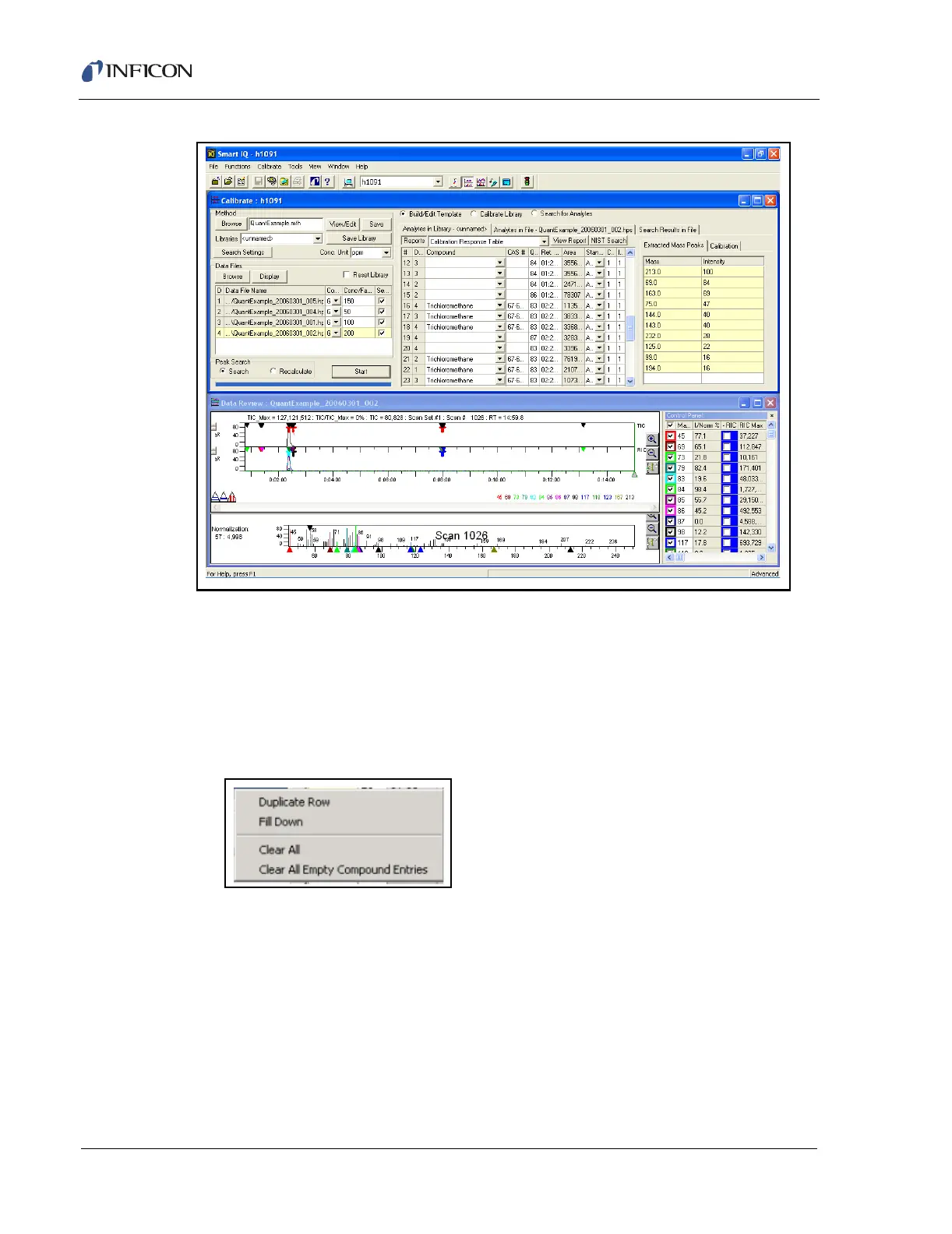Choose Clear All Empty Compound Entries
Screen dimensions: 952x1234
[x=343, y=869]
